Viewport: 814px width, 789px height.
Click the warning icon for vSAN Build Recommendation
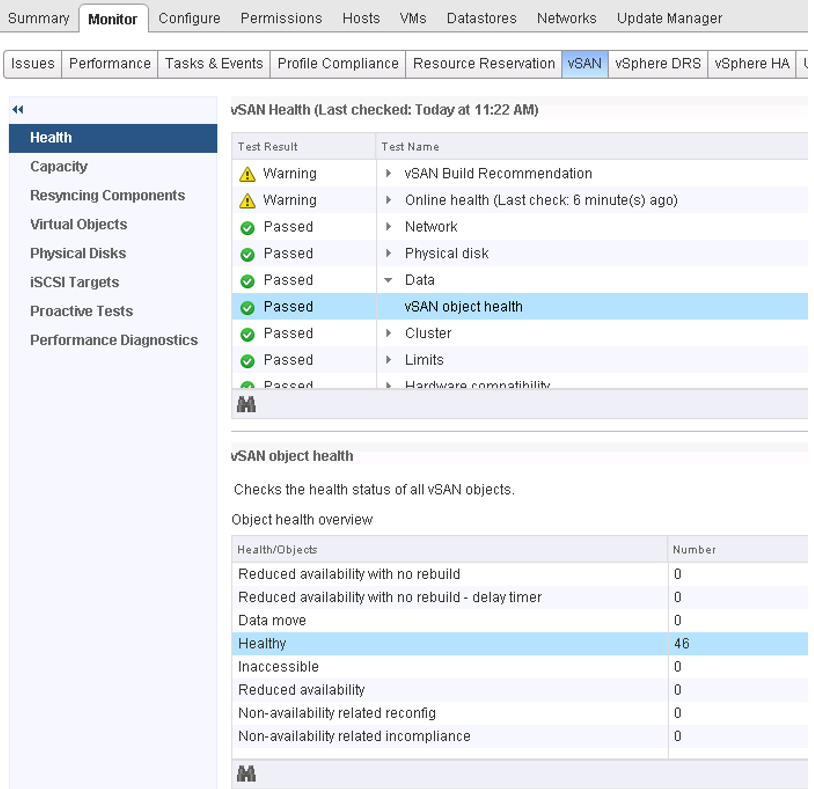[247, 174]
